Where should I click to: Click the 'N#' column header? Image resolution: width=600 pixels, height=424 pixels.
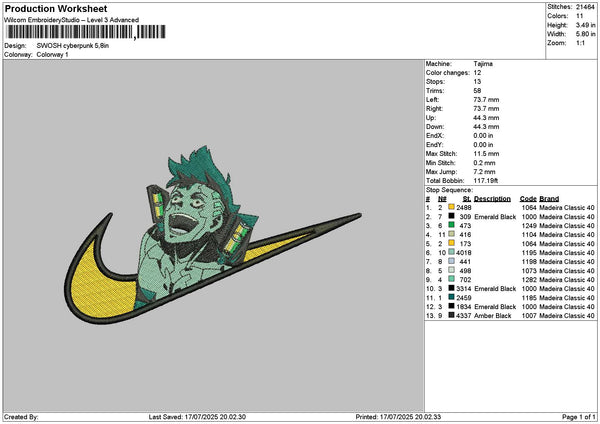point(442,199)
